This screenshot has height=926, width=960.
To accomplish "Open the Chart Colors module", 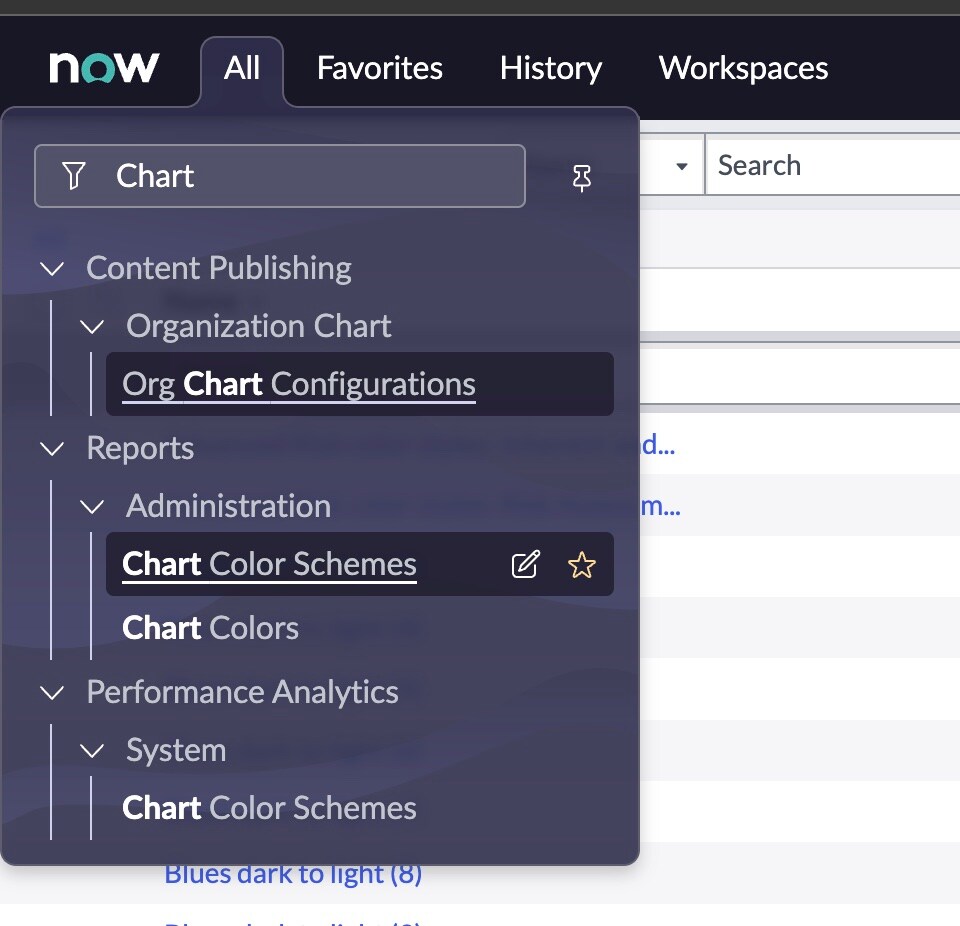I will tap(210, 628).
